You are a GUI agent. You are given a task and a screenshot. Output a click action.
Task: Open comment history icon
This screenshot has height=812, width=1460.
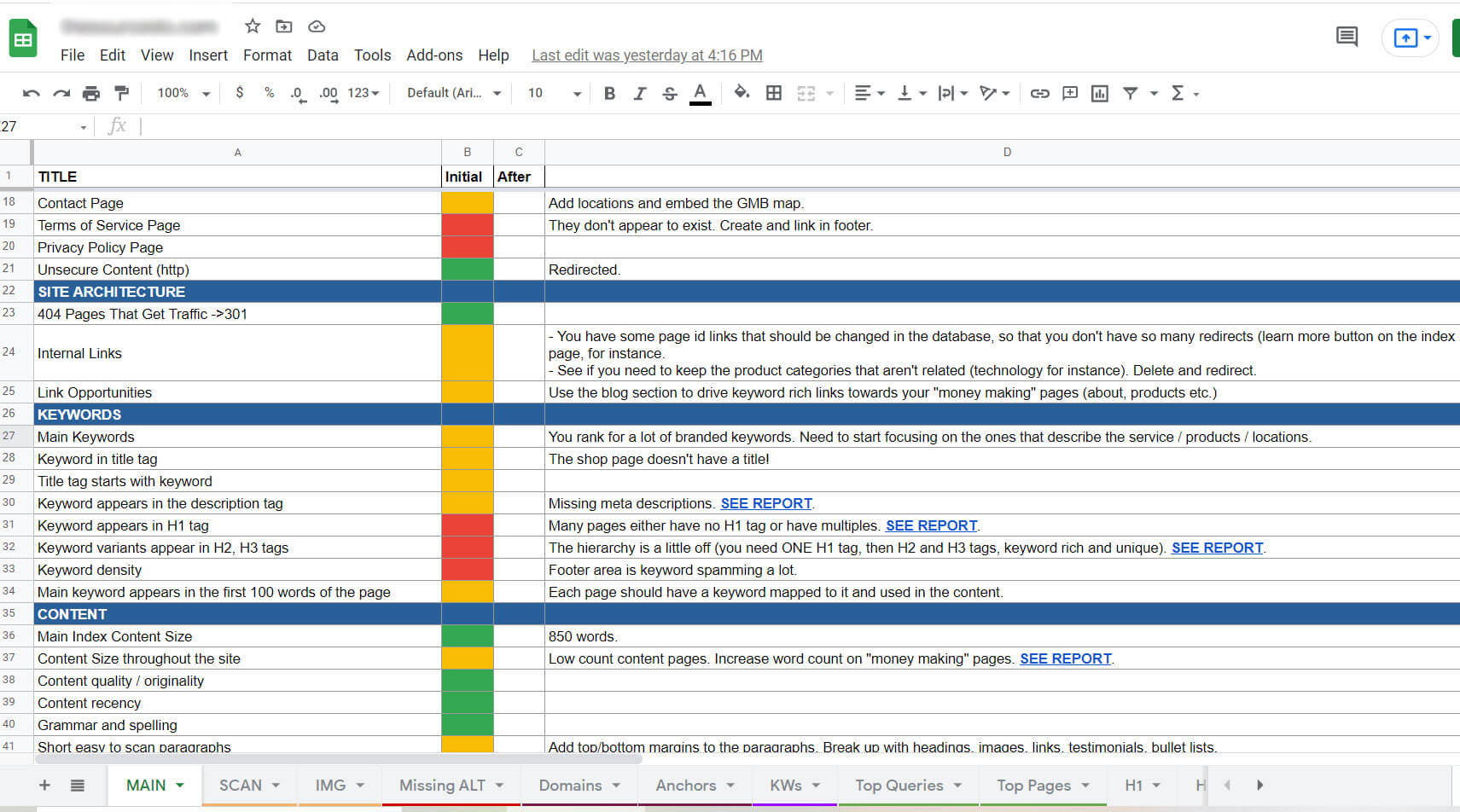coord(1347,37)
